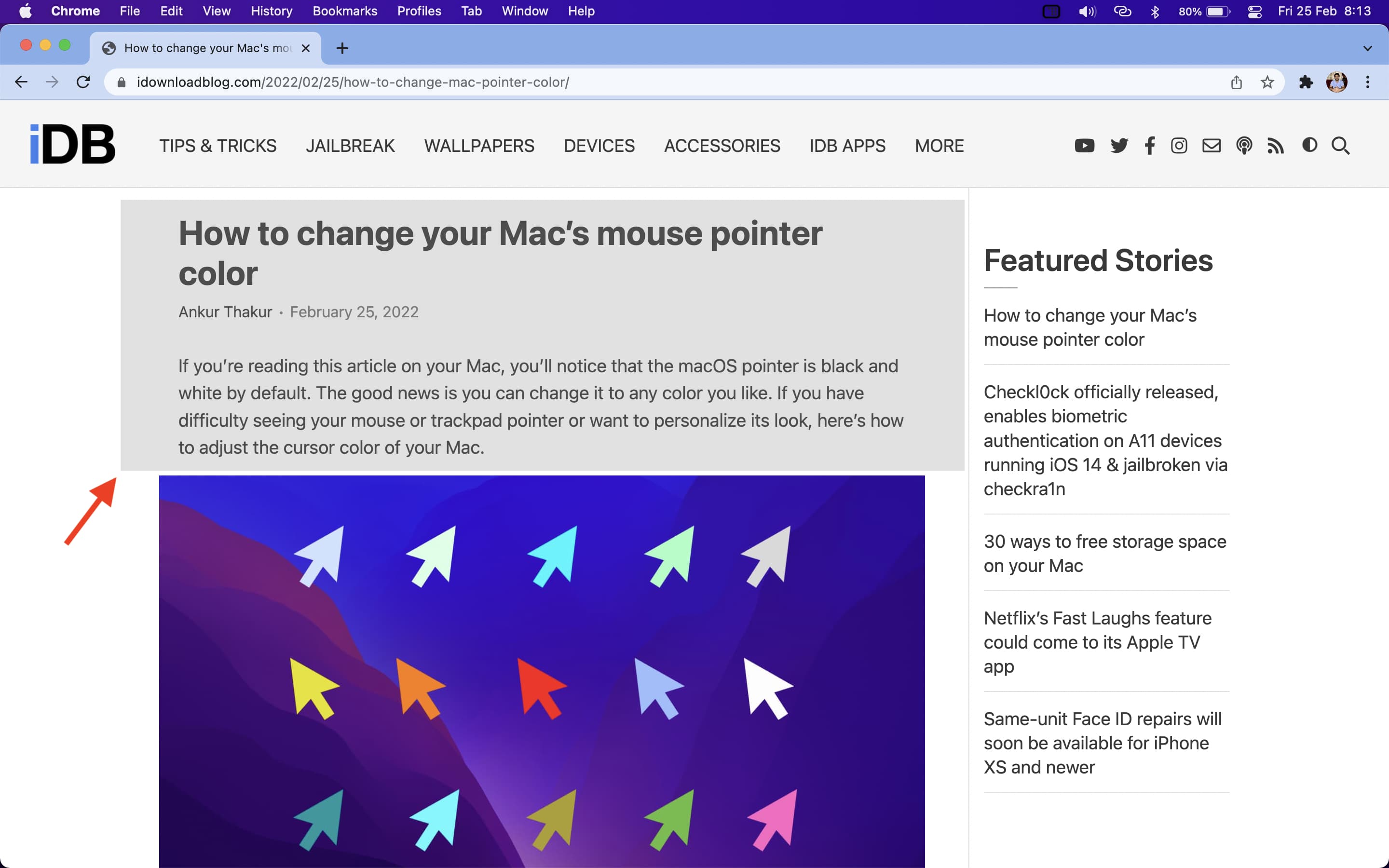Open Control Center in menu bar
The height and width of the screenshot is (868, 1389).
click(1255, 12)
